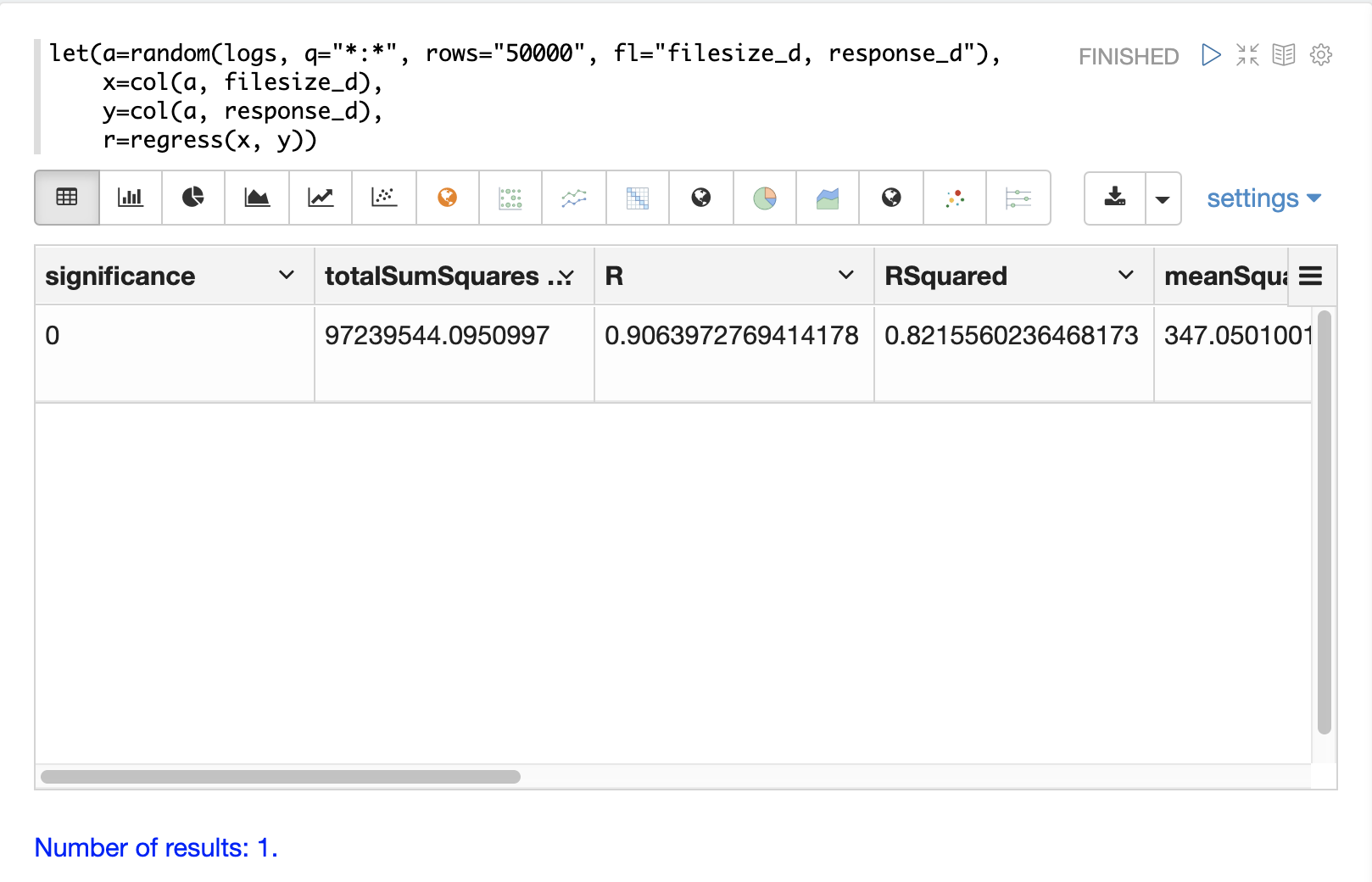Expand the settings dropdown
1372x882 pixels.
tap(1263, 198)
